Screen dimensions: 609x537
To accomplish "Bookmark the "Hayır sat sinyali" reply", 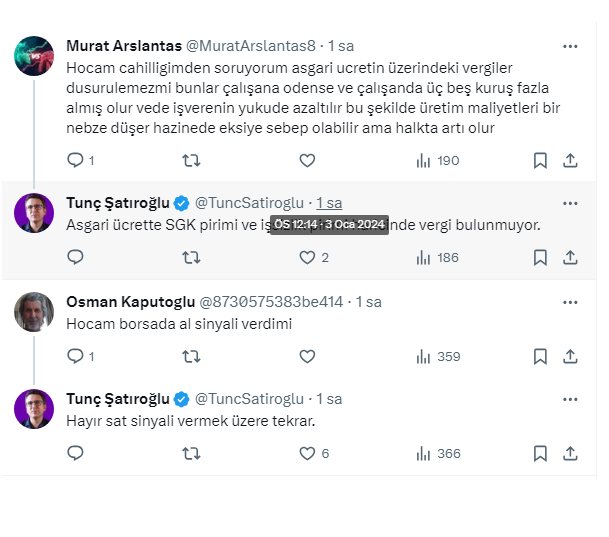I will click(540, 453).
